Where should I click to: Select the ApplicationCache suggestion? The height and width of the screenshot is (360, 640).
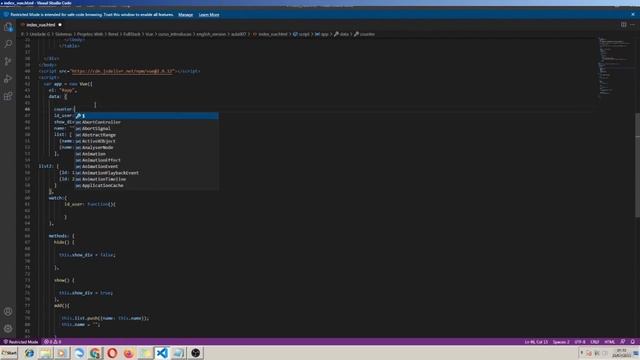tap(147, 185)
